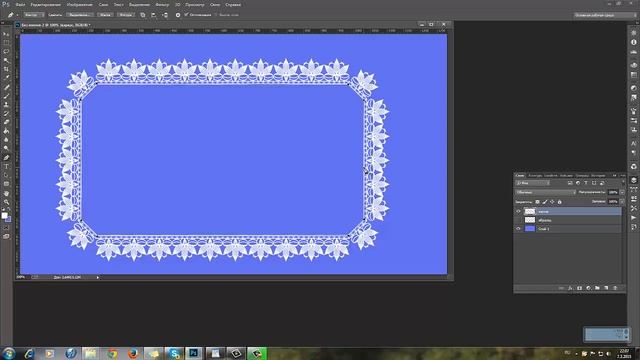Click the add layer mask icon
640x360 pixels.
coord(579,288)
